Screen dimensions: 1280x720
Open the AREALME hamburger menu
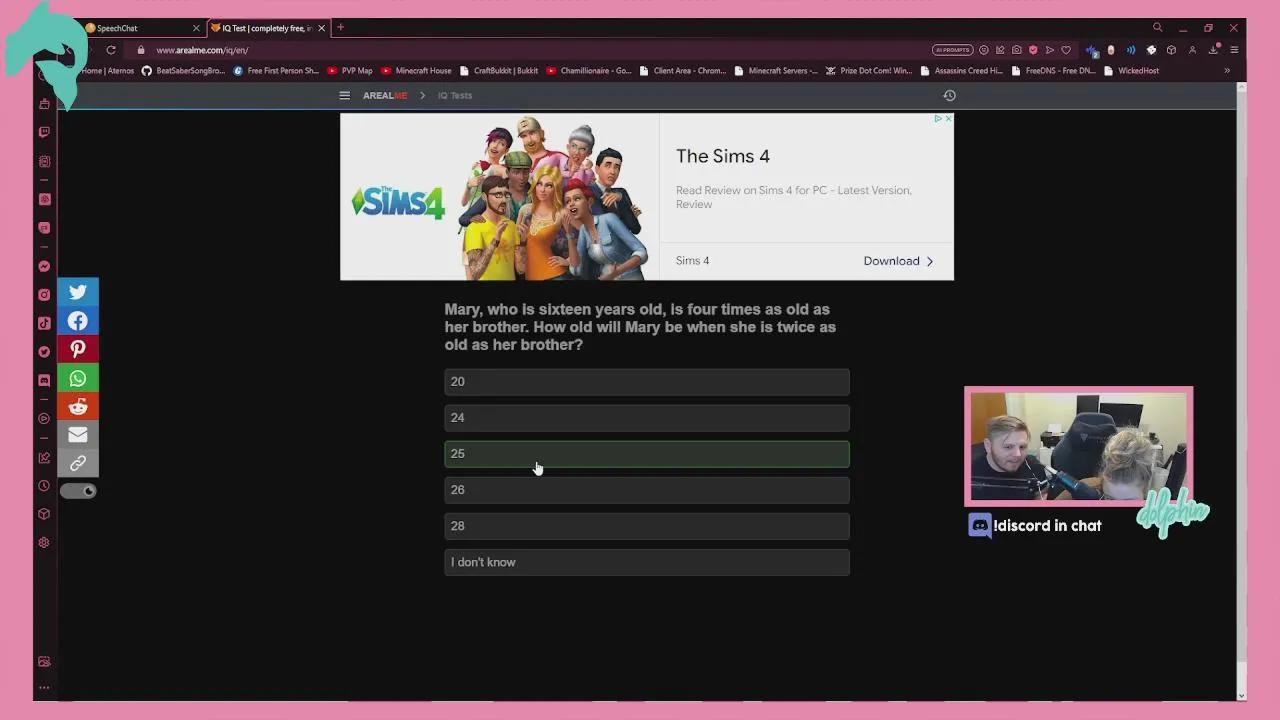(x=344, y=96)
